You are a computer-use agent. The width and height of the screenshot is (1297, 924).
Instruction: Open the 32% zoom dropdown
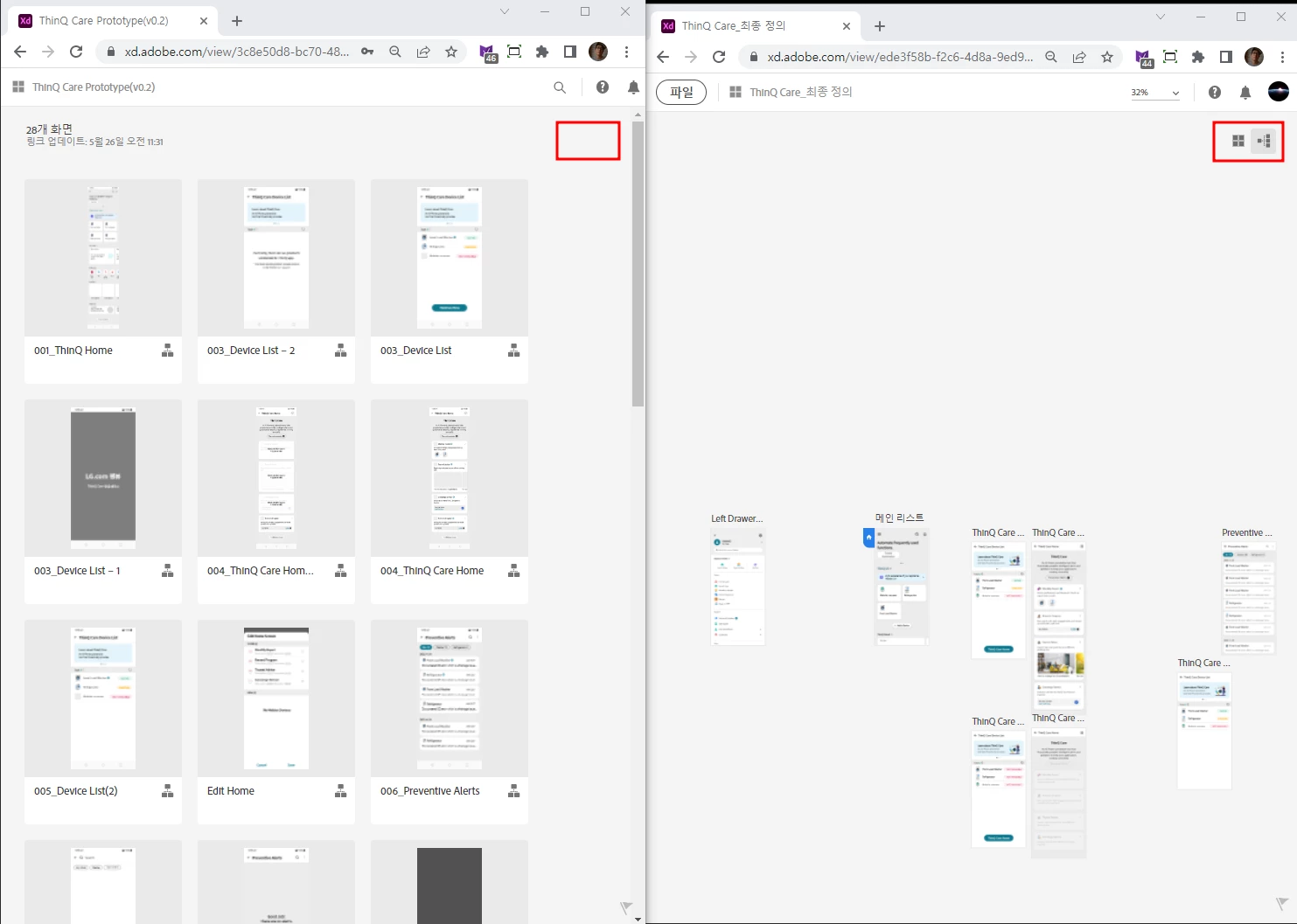point(1154,93)
